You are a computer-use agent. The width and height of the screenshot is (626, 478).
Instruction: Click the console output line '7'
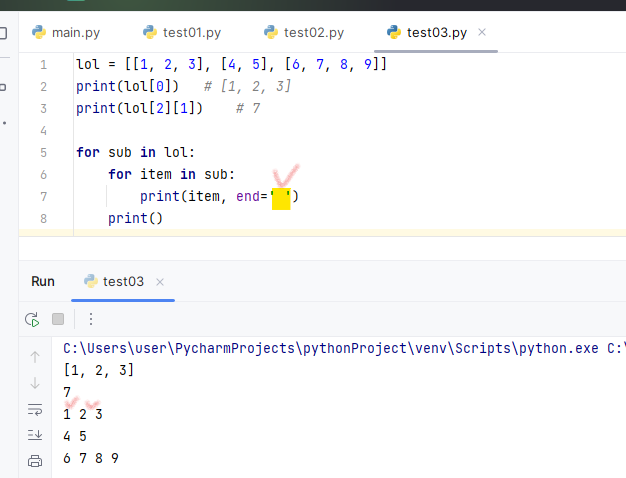point(67,392)
